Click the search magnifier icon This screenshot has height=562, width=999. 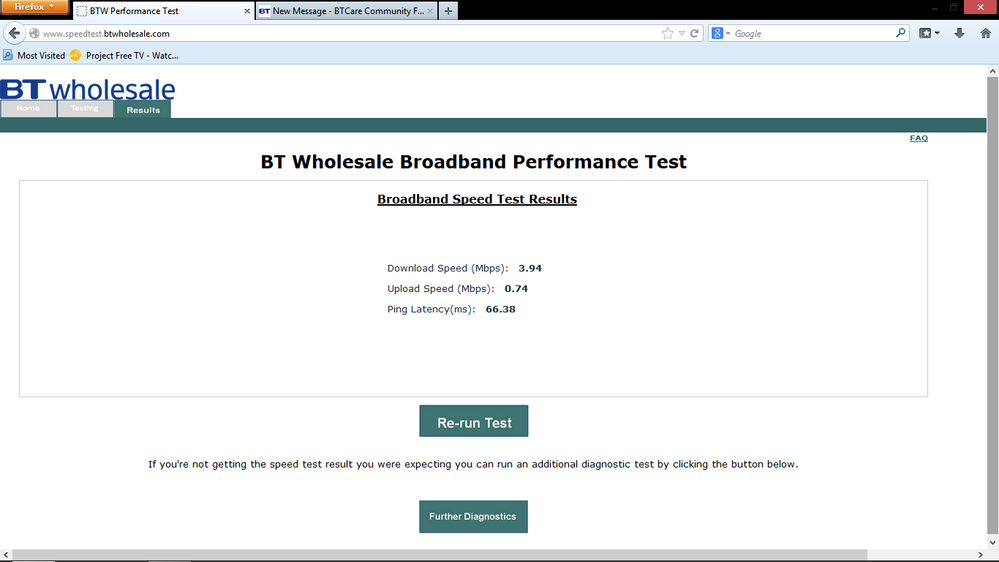point(900,32)
